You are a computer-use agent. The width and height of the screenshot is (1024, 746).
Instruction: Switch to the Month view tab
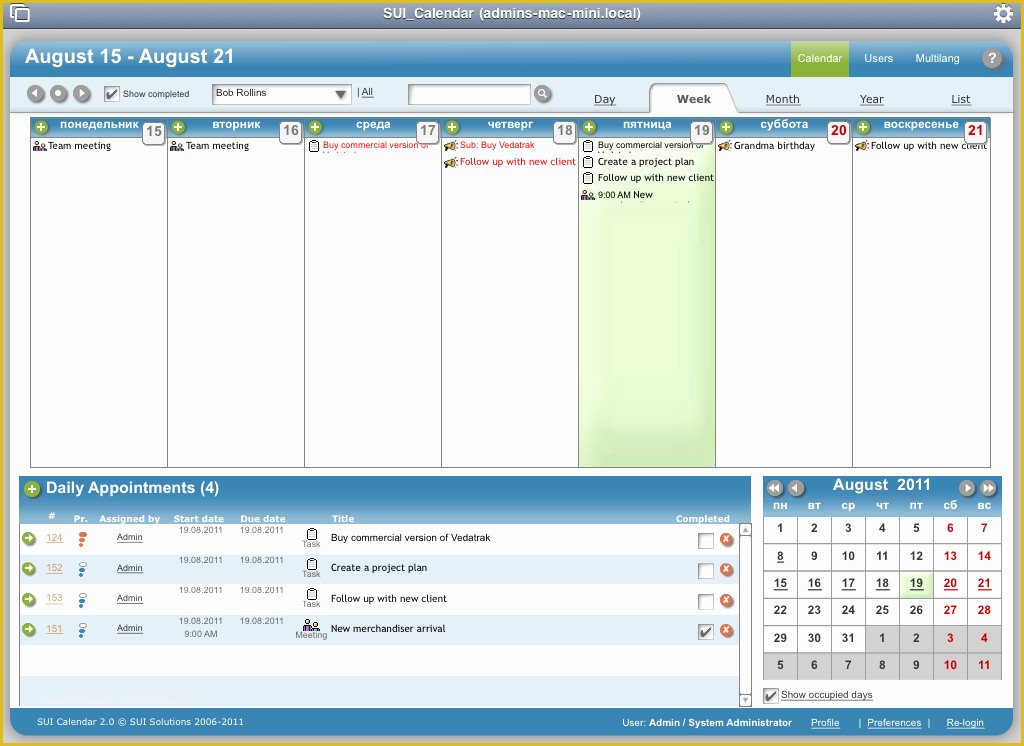coord(783,99)
